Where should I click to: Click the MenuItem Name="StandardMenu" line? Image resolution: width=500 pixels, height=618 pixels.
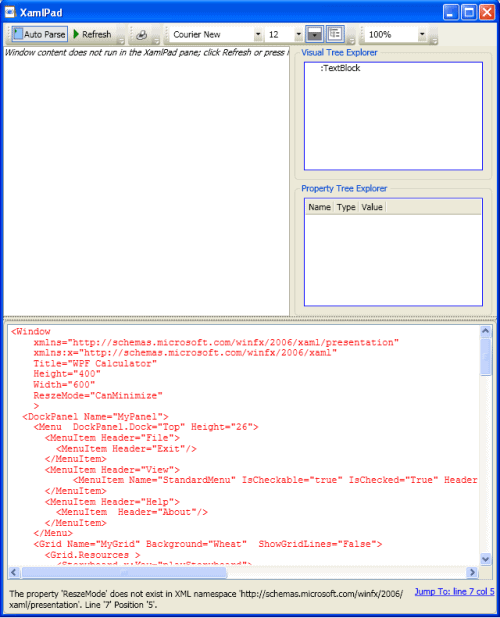pyautogui.click(x=275, y=480)
